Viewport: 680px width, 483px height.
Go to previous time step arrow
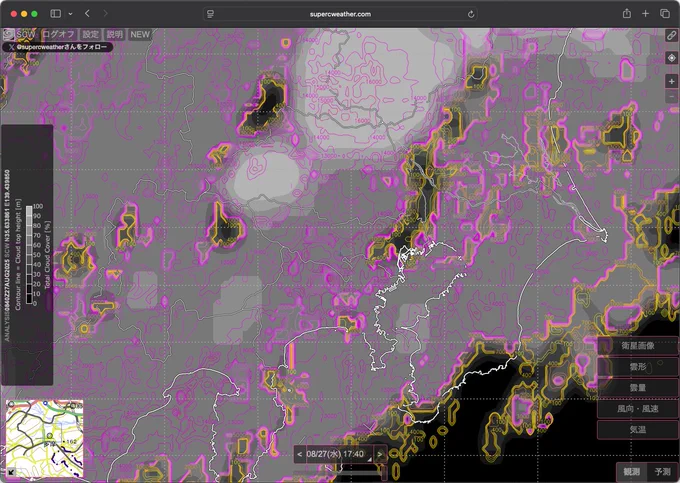coord(300,454)
